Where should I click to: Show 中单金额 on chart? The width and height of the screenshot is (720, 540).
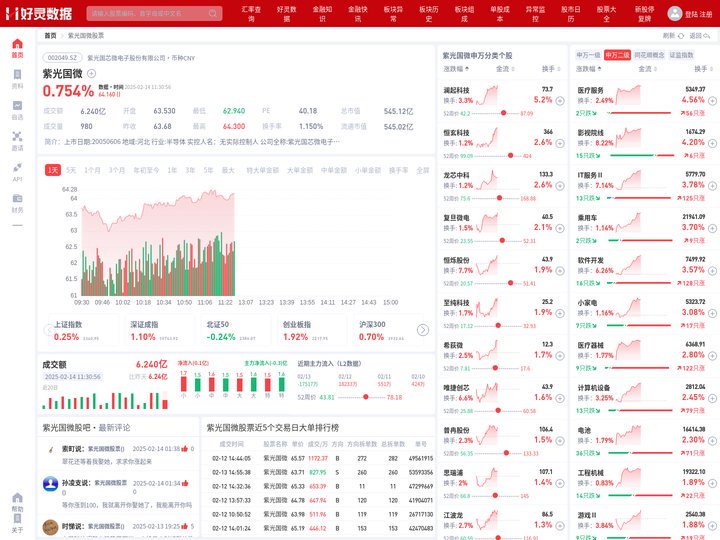[334, 170]
